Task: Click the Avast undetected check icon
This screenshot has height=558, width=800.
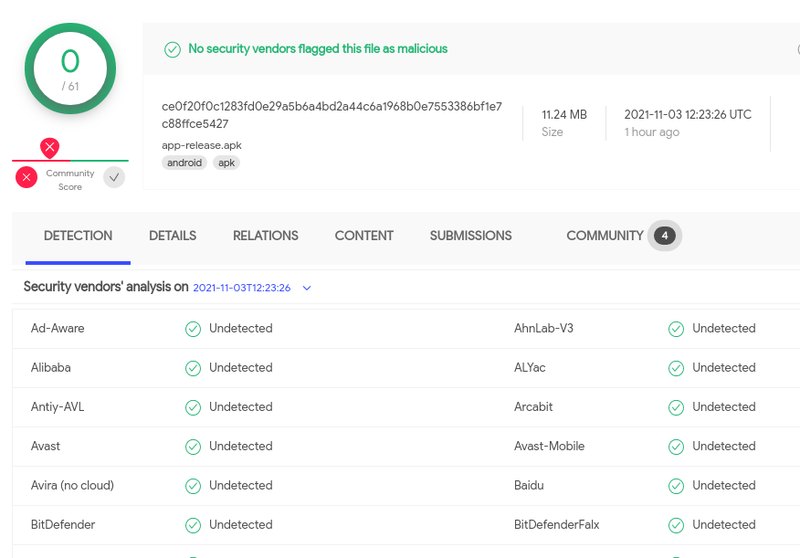Action: pos(193,447)
